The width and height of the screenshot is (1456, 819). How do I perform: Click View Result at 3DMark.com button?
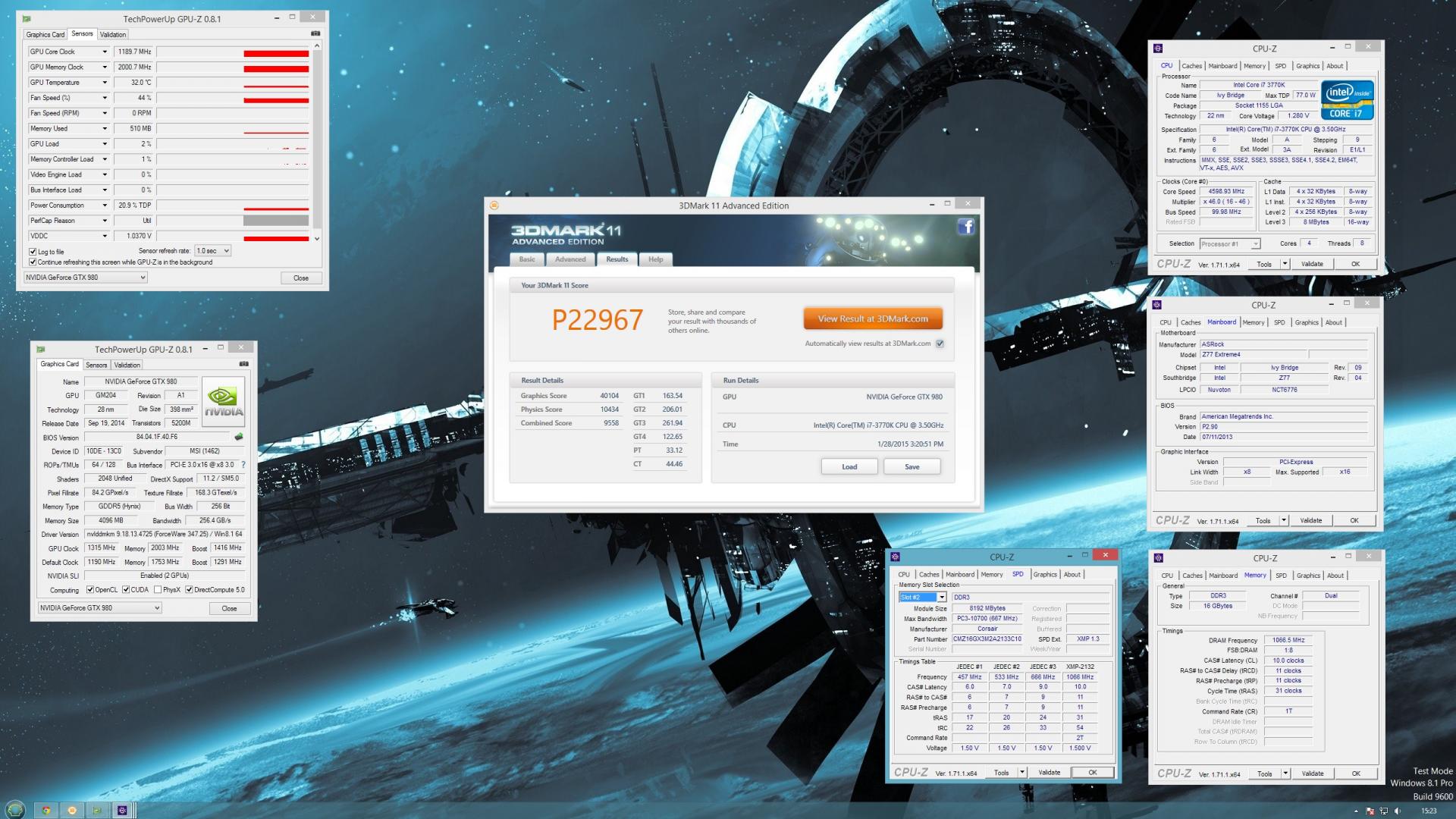872,318
